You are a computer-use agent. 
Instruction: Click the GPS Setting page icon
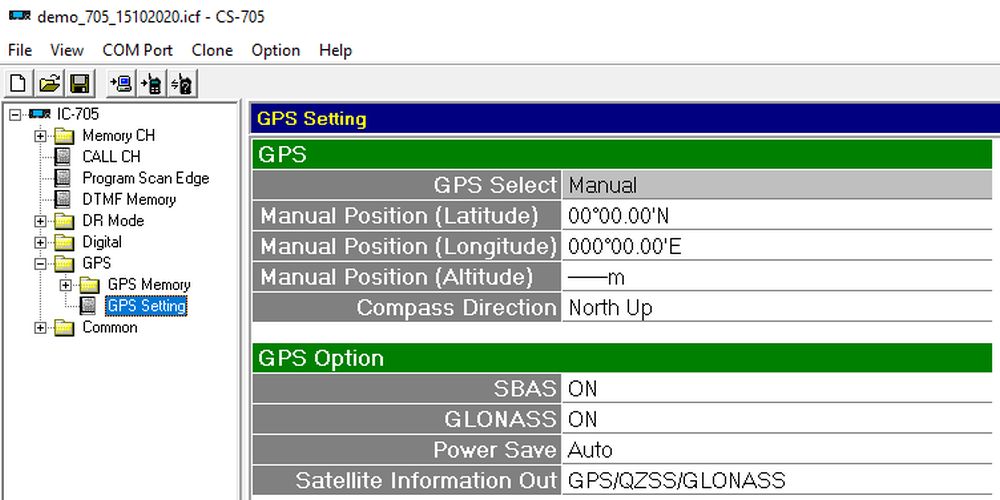(x=88, y=306)
